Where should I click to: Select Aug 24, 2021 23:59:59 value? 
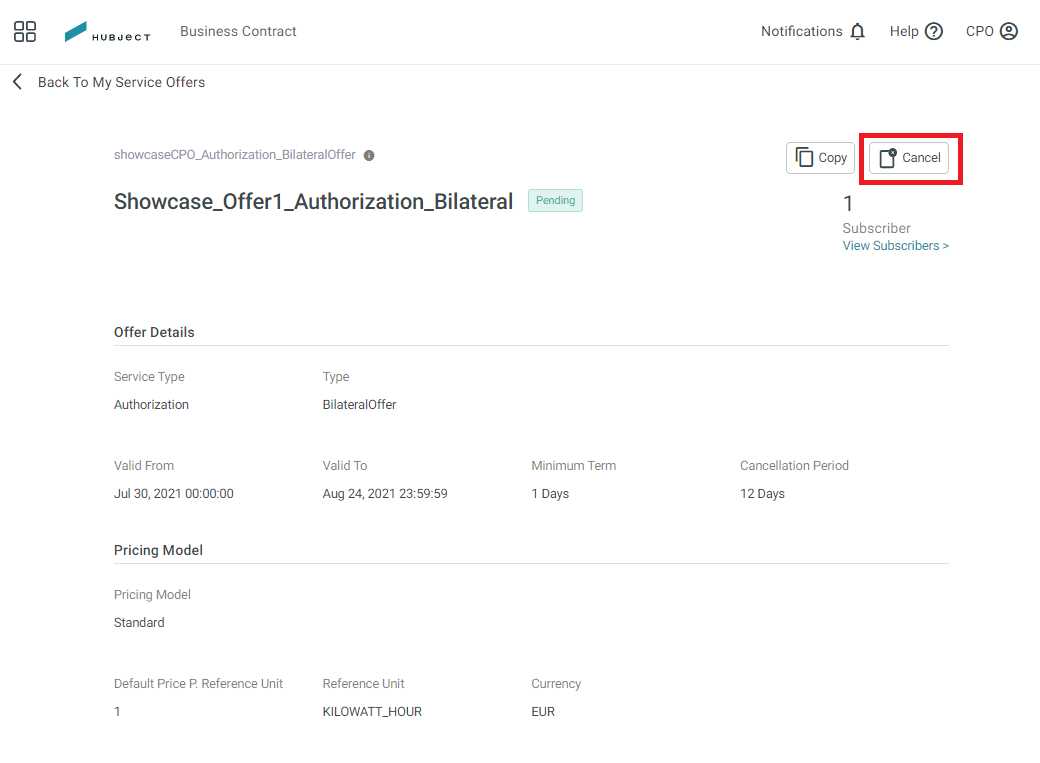385,494
